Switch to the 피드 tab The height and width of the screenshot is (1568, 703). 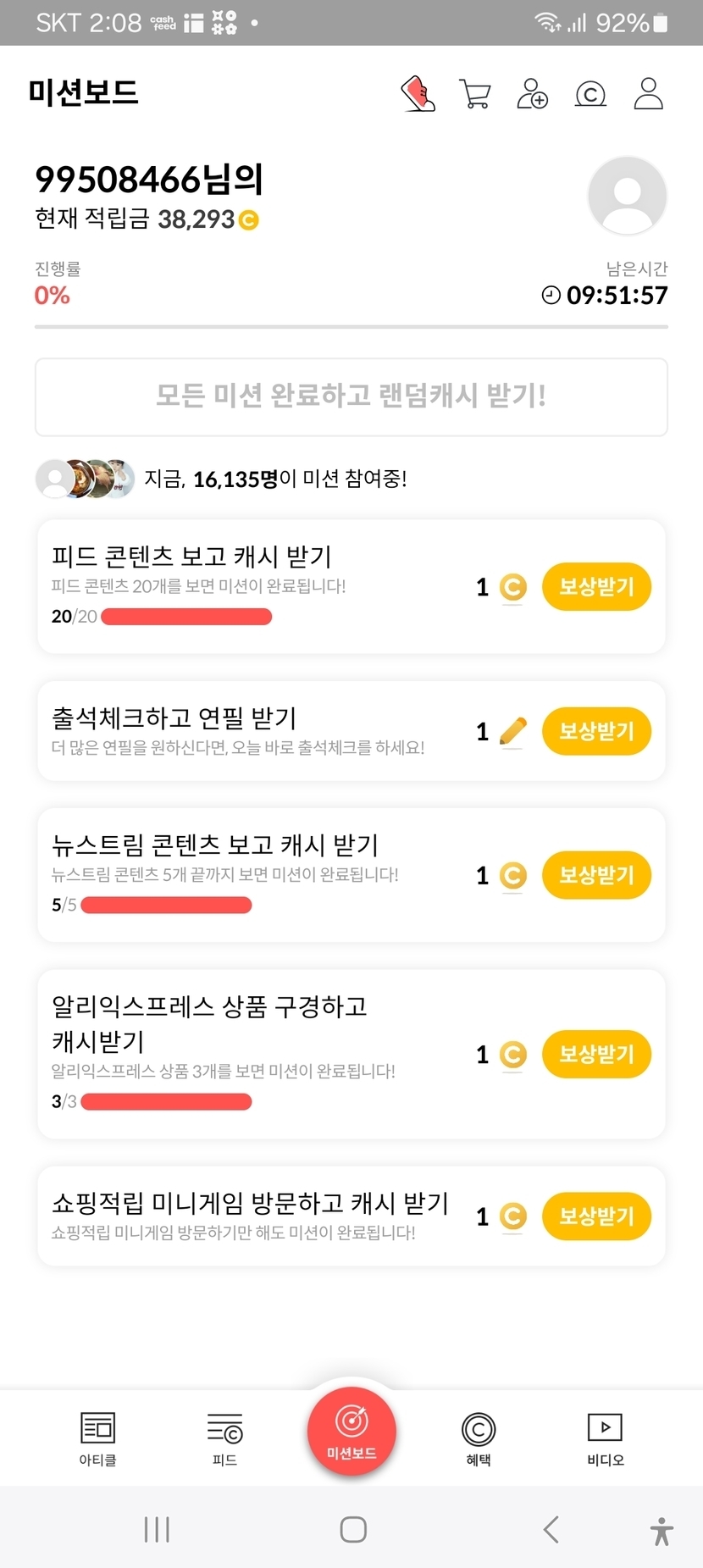pos(224,1438)
